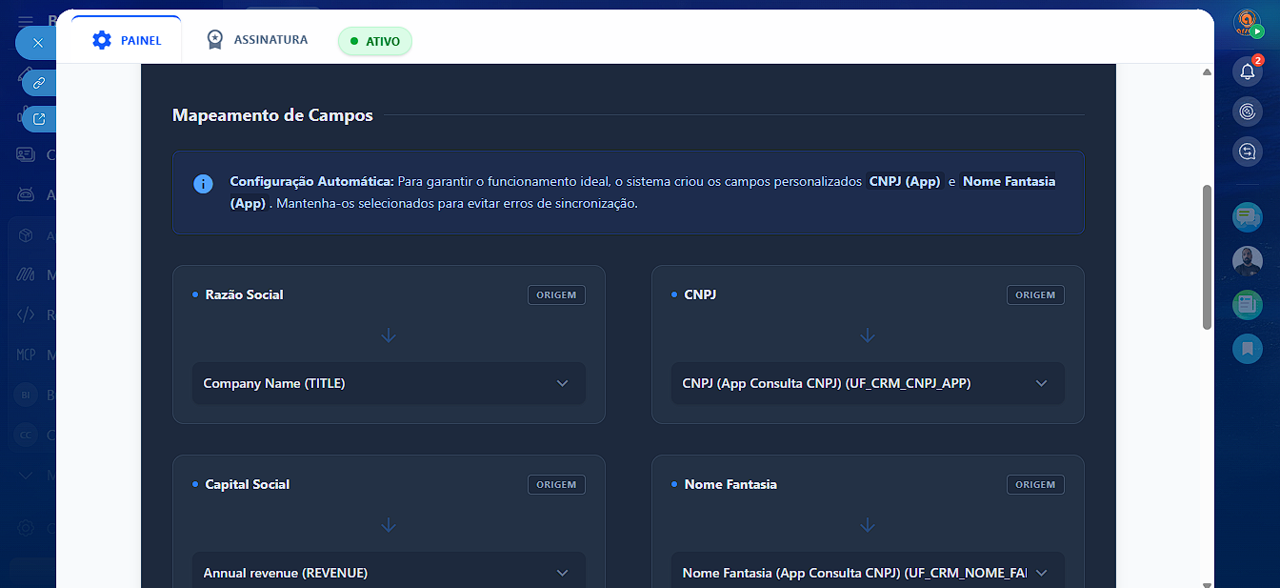Click the green news feed icon
This screenshot has height=588, width=1280.
tap(1247, 304)
